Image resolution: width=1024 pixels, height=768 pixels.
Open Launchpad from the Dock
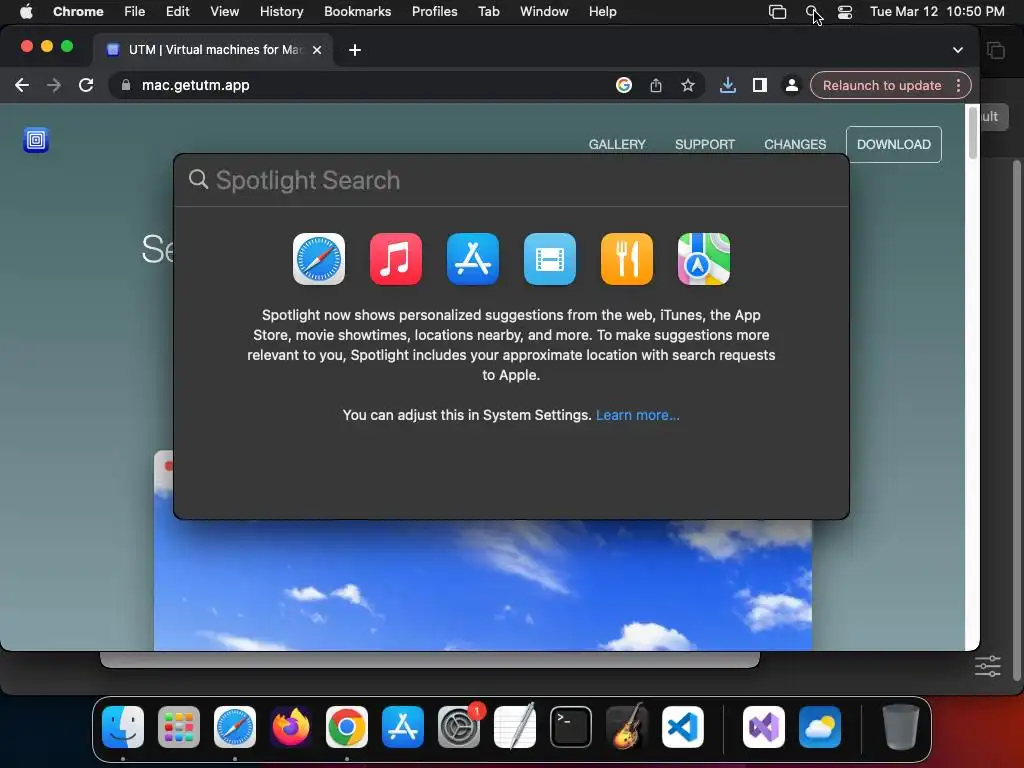179,727
